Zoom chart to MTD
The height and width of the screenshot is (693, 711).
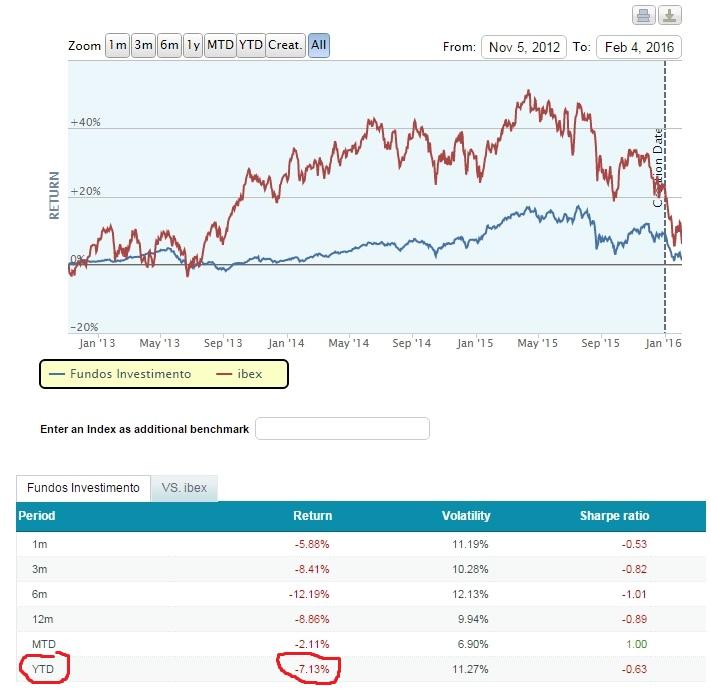point(220,46)
